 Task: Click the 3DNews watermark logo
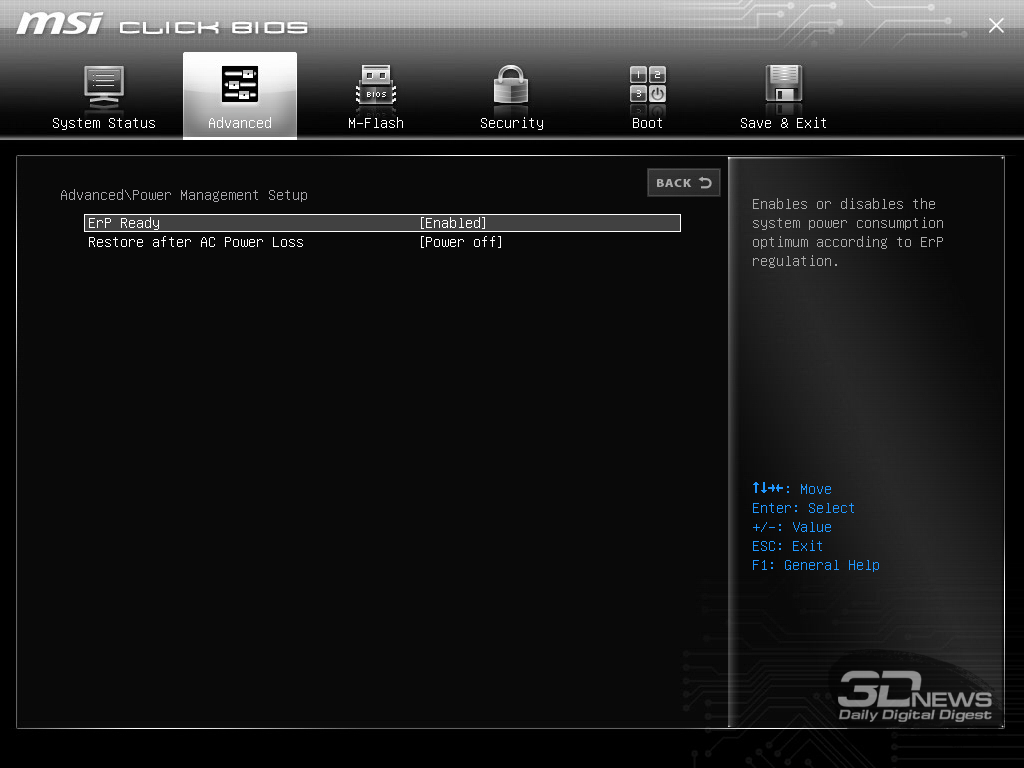click(914, 696)
